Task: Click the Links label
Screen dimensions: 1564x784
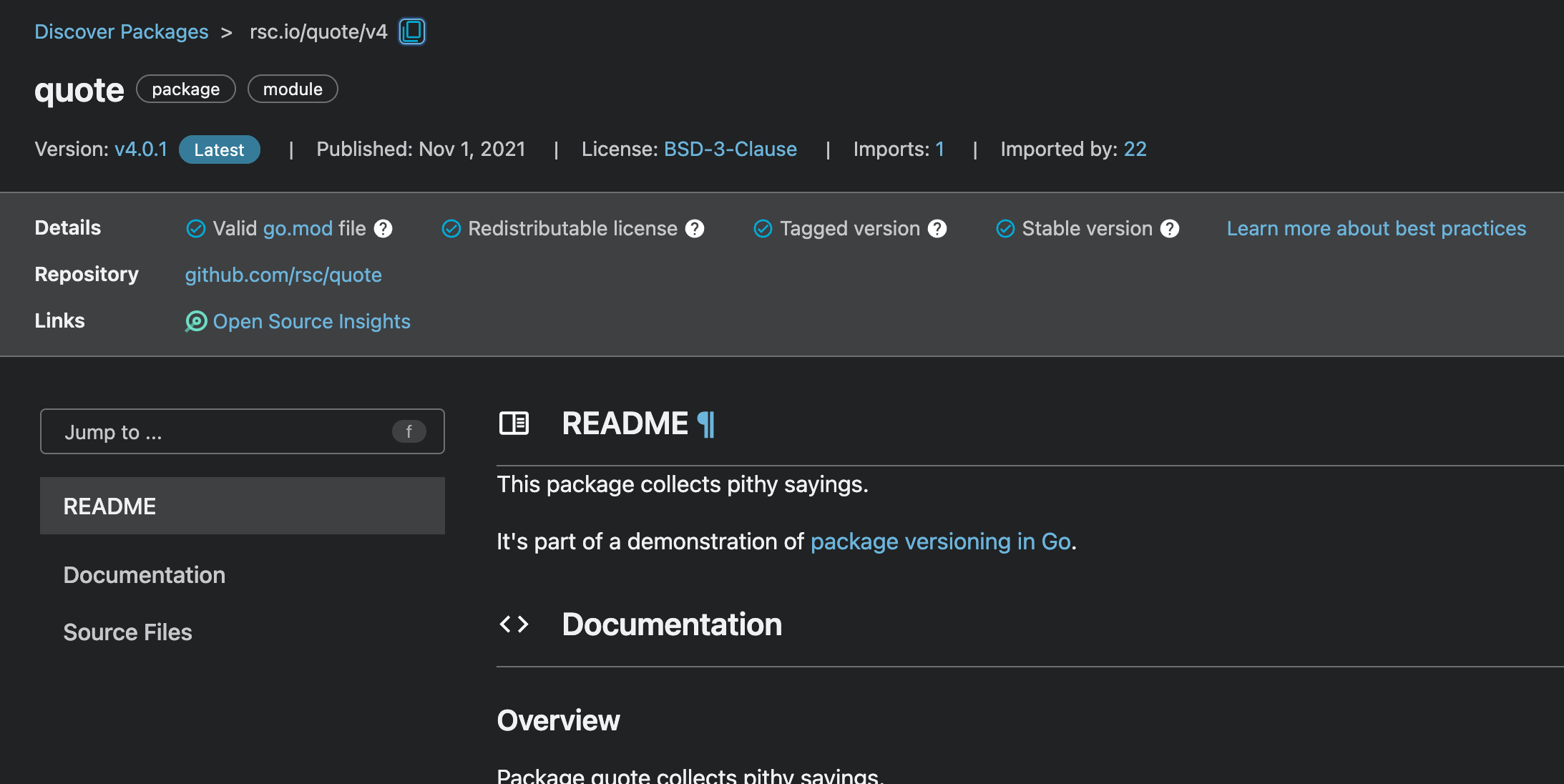Action: pyautogui.click(x=59, y=321)
